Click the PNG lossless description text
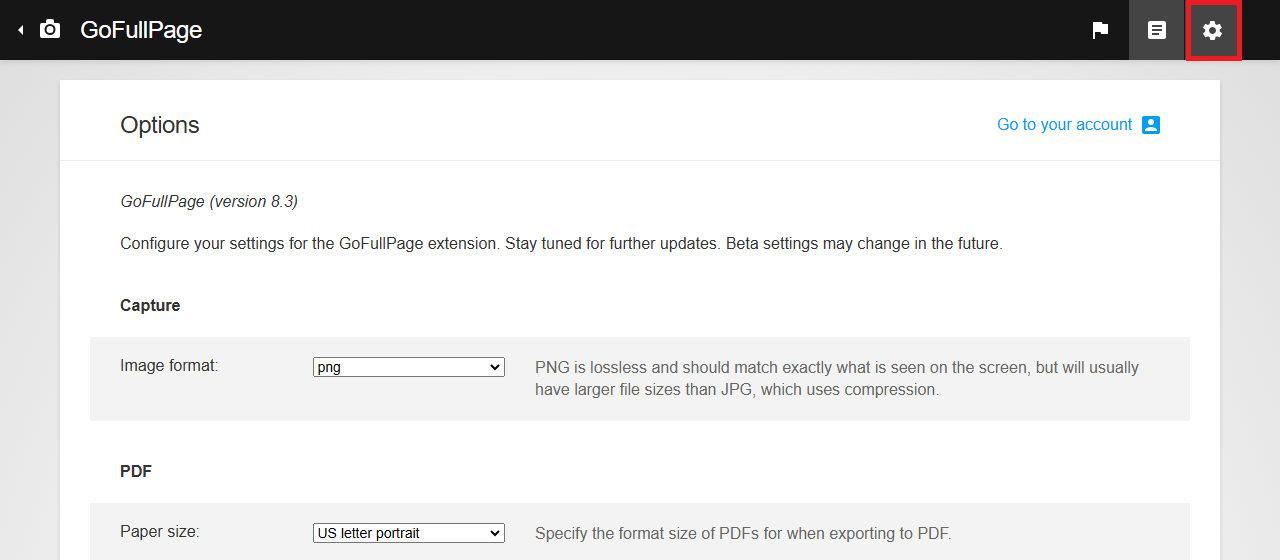1280x560 pixels. point(836,378)
